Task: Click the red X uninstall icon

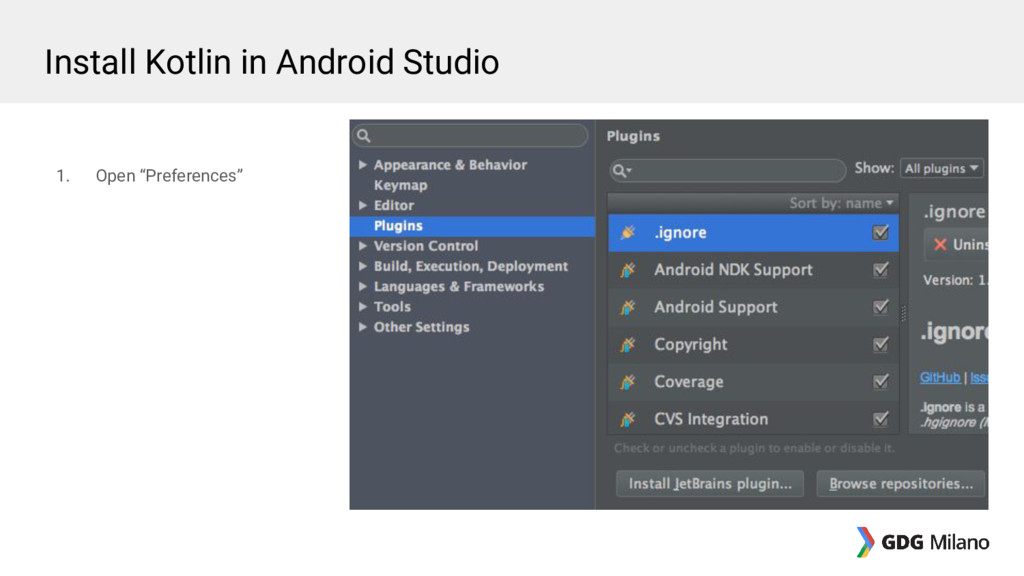Action: point(940,244)
